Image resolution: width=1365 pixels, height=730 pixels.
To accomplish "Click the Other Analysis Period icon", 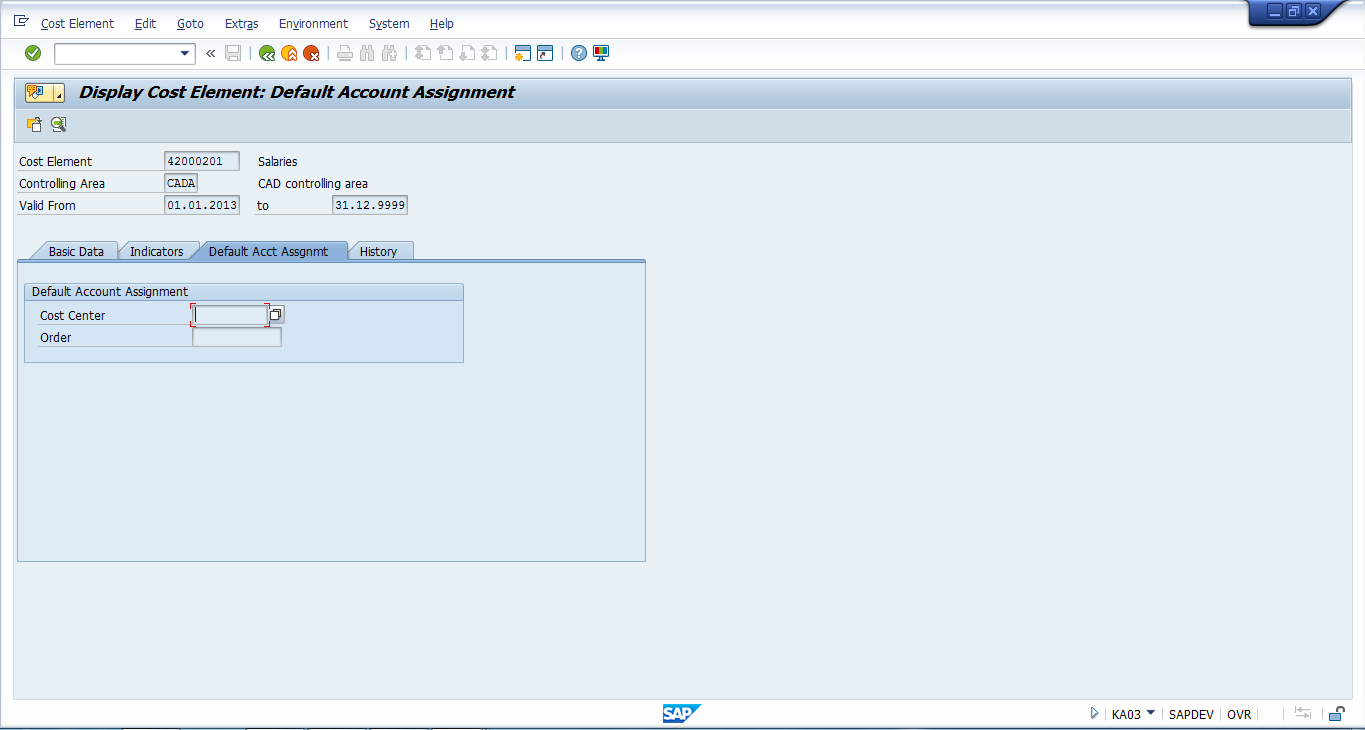I will click(x=34, y=125).
